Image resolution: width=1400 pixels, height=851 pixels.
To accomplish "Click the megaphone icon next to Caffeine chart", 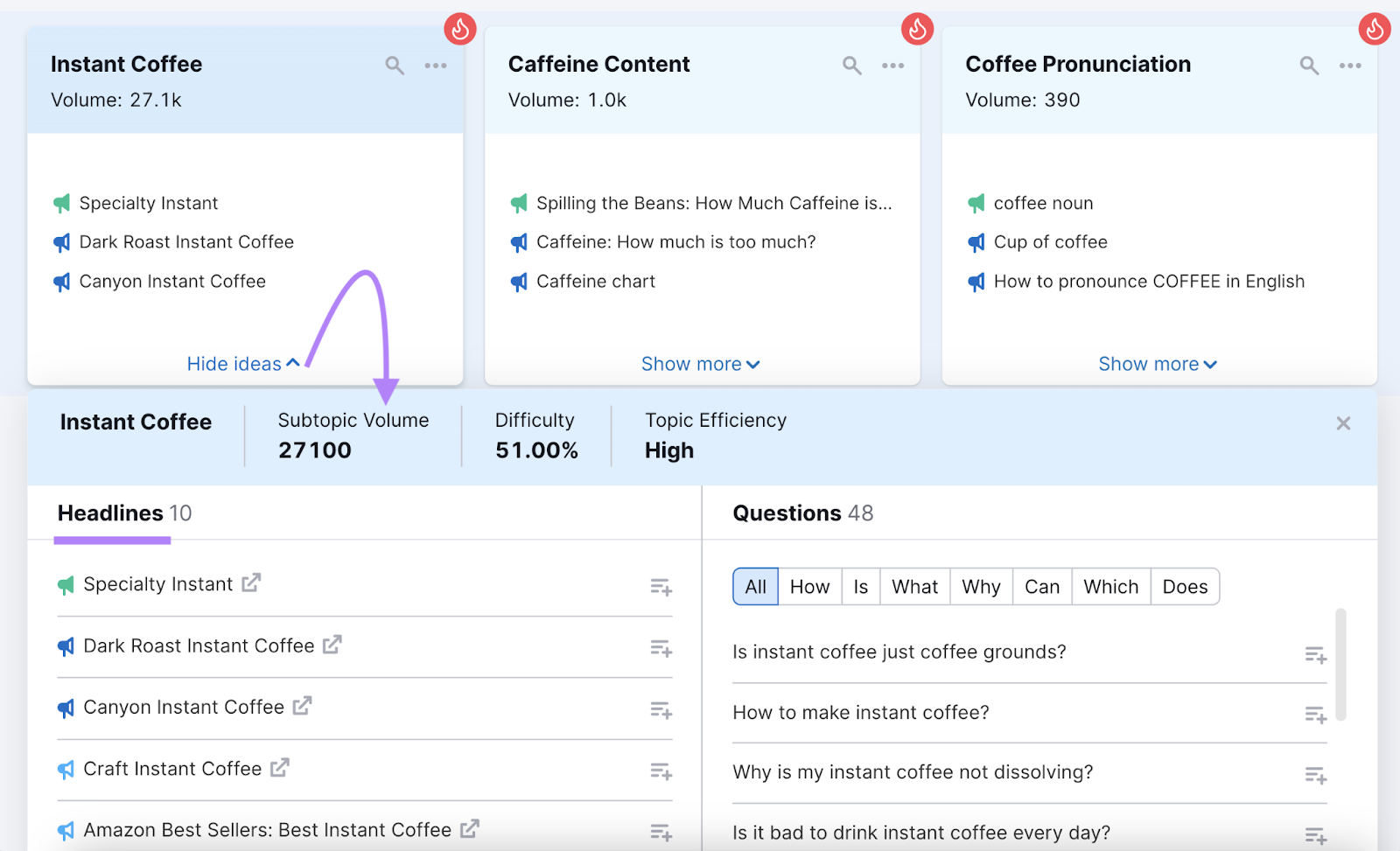I will [520, 282].
